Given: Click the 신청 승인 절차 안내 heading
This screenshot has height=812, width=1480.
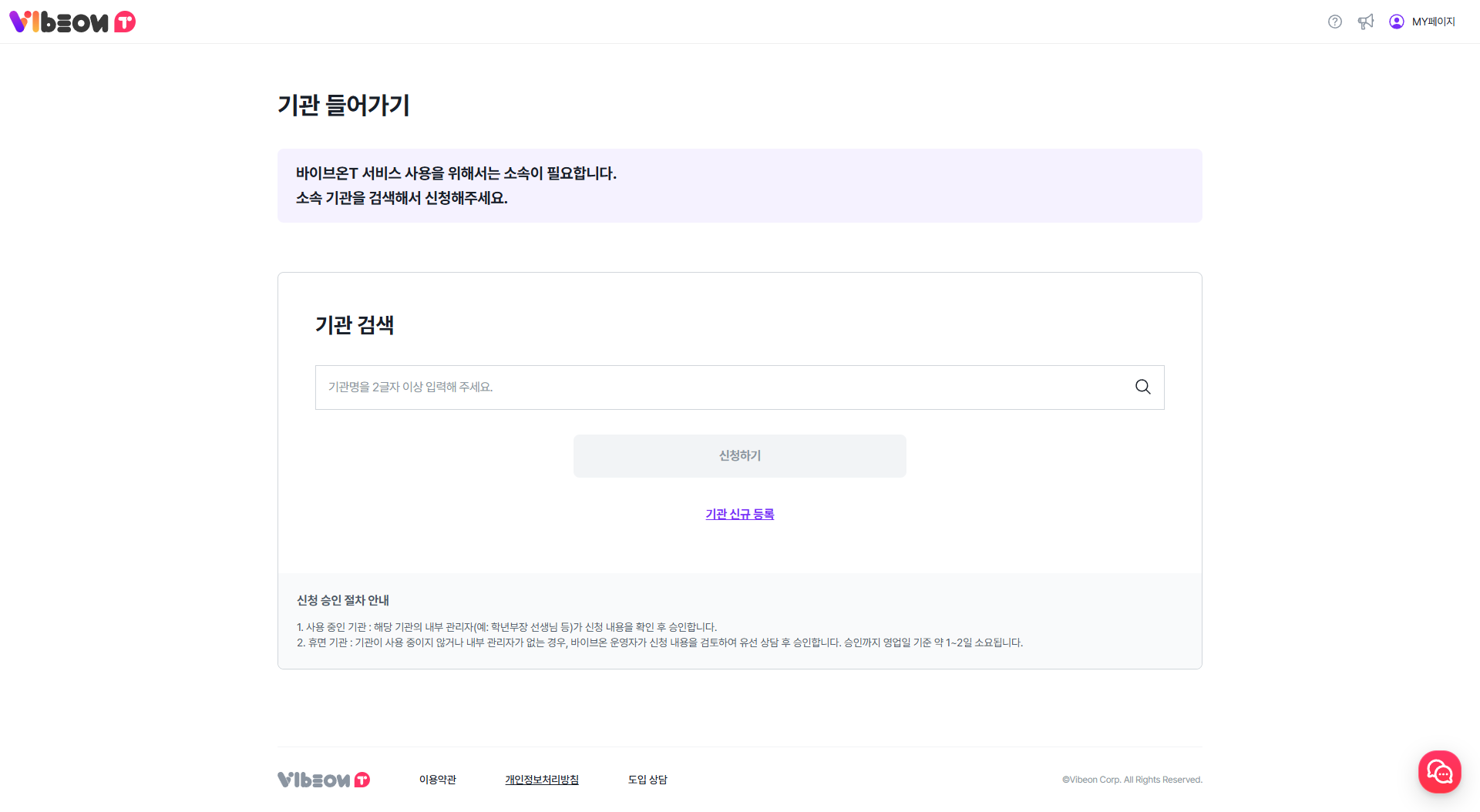Looking at the screenshot, I should pos(343,600).
